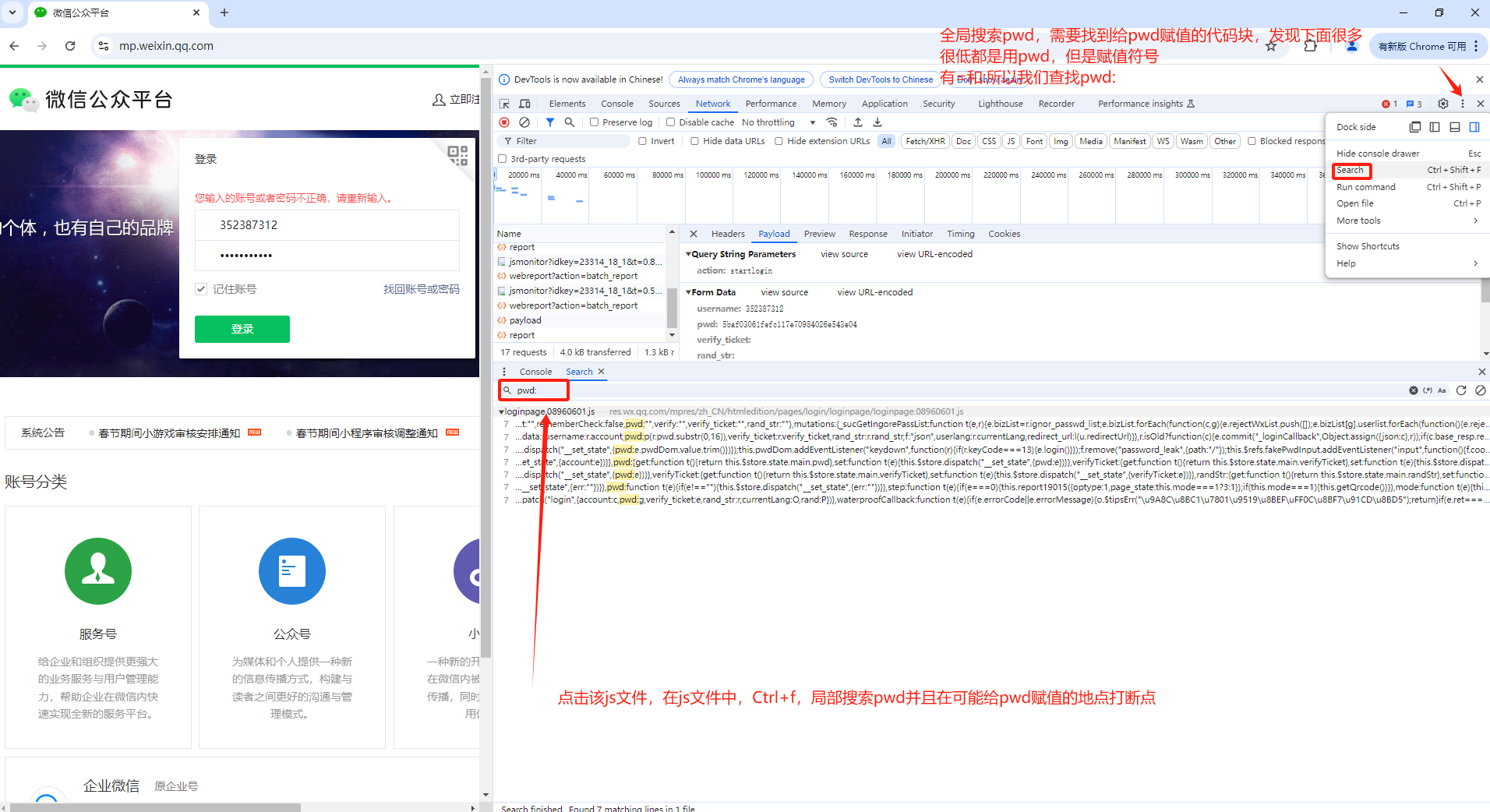Enable the Preserve log checkbox
The height and width of the screenshot is (812, 1490).
tap(594, 122)
